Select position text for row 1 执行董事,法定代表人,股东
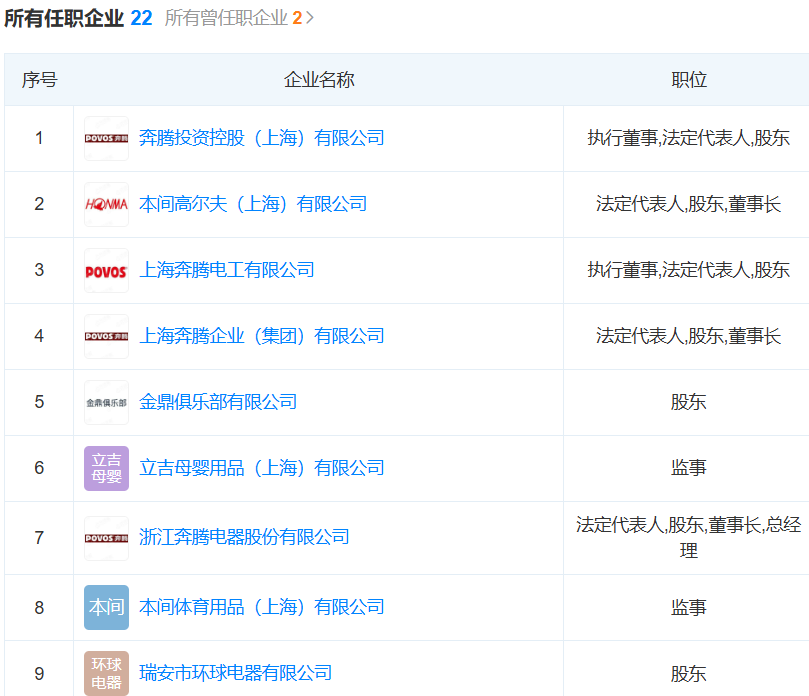Image resolution: width=809 pixels, height=696 pixels. click(x=688, y=138)
